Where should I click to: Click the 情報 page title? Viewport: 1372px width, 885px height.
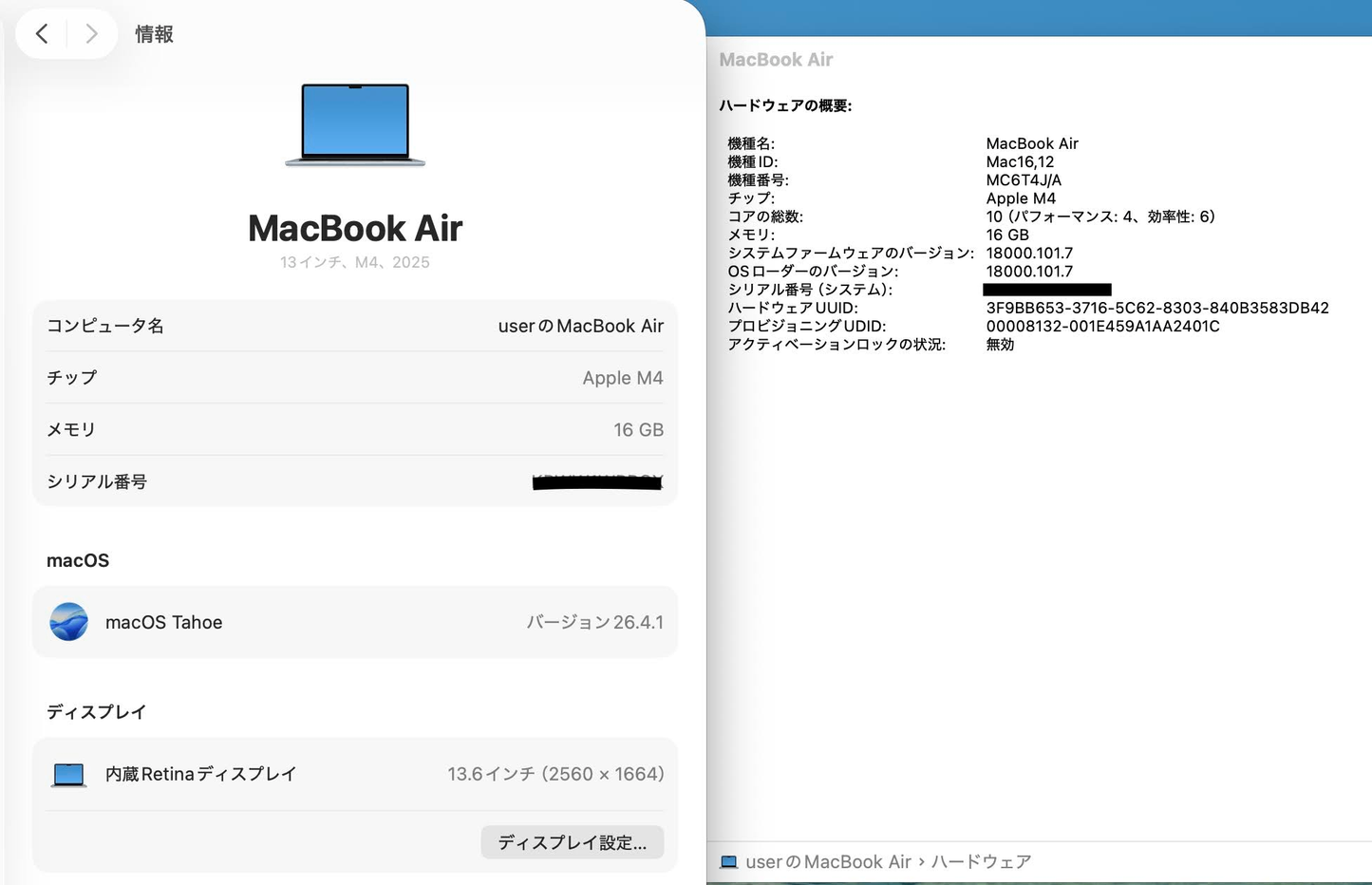154,34
